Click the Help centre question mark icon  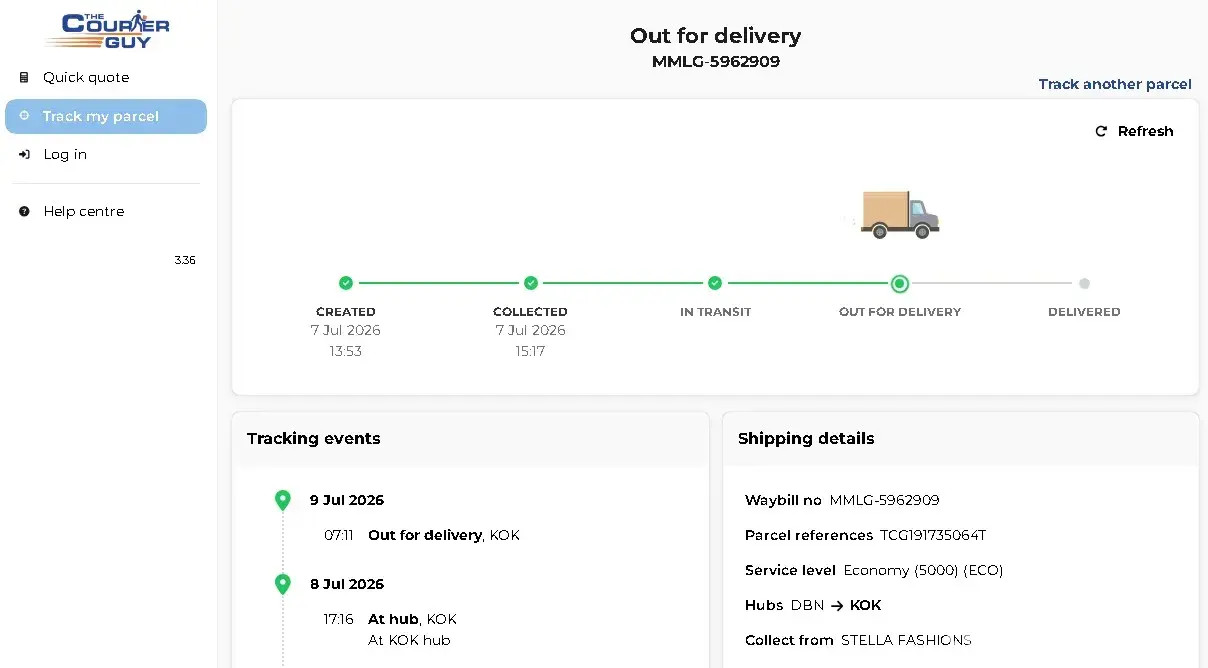click(24, 211)
